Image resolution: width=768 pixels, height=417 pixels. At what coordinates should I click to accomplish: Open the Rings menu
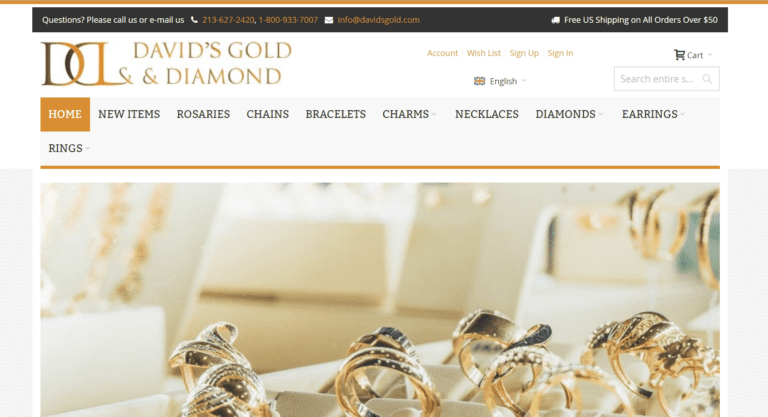pos(69,148)
